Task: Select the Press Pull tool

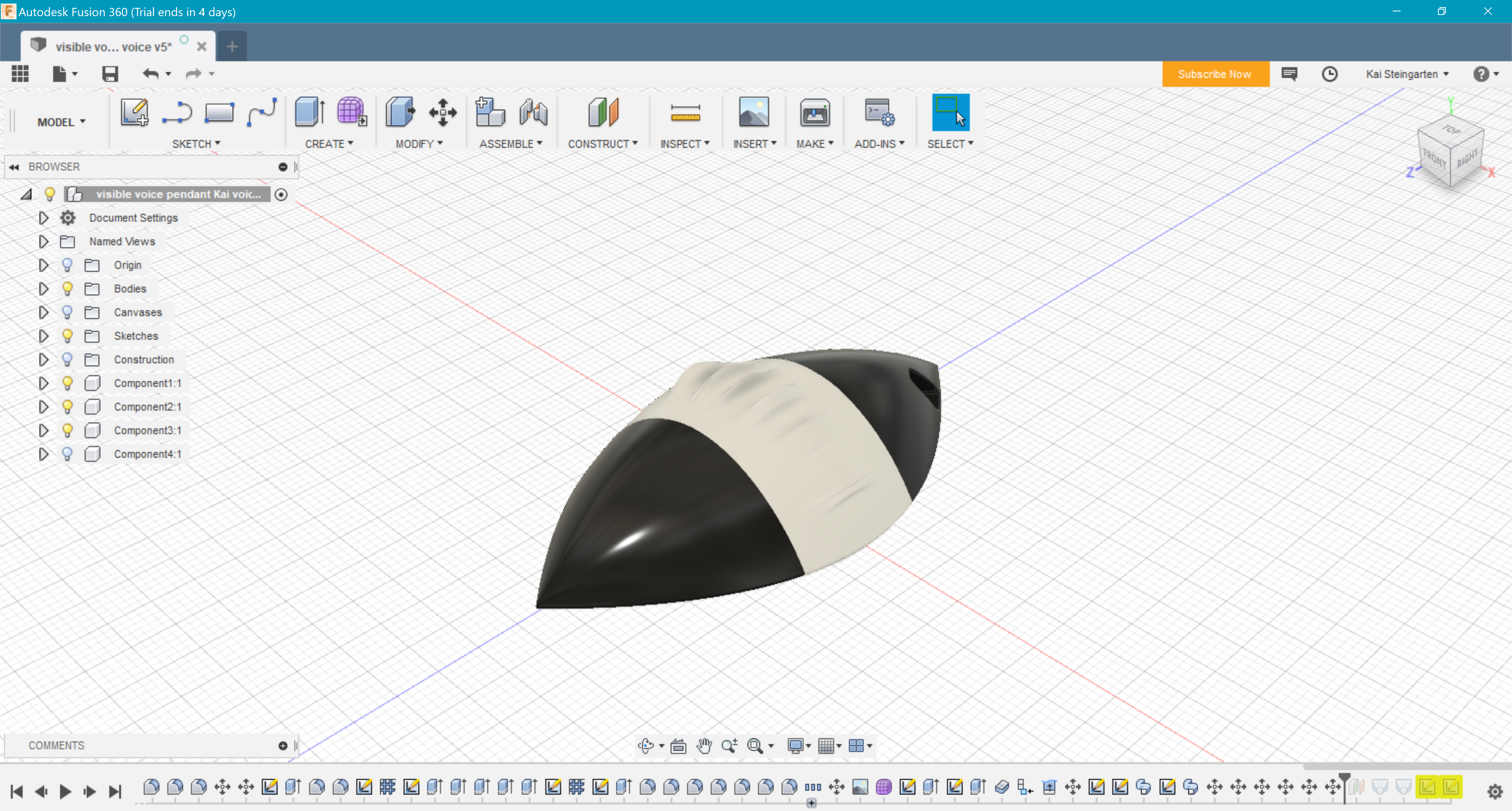Action: point(400,112)
